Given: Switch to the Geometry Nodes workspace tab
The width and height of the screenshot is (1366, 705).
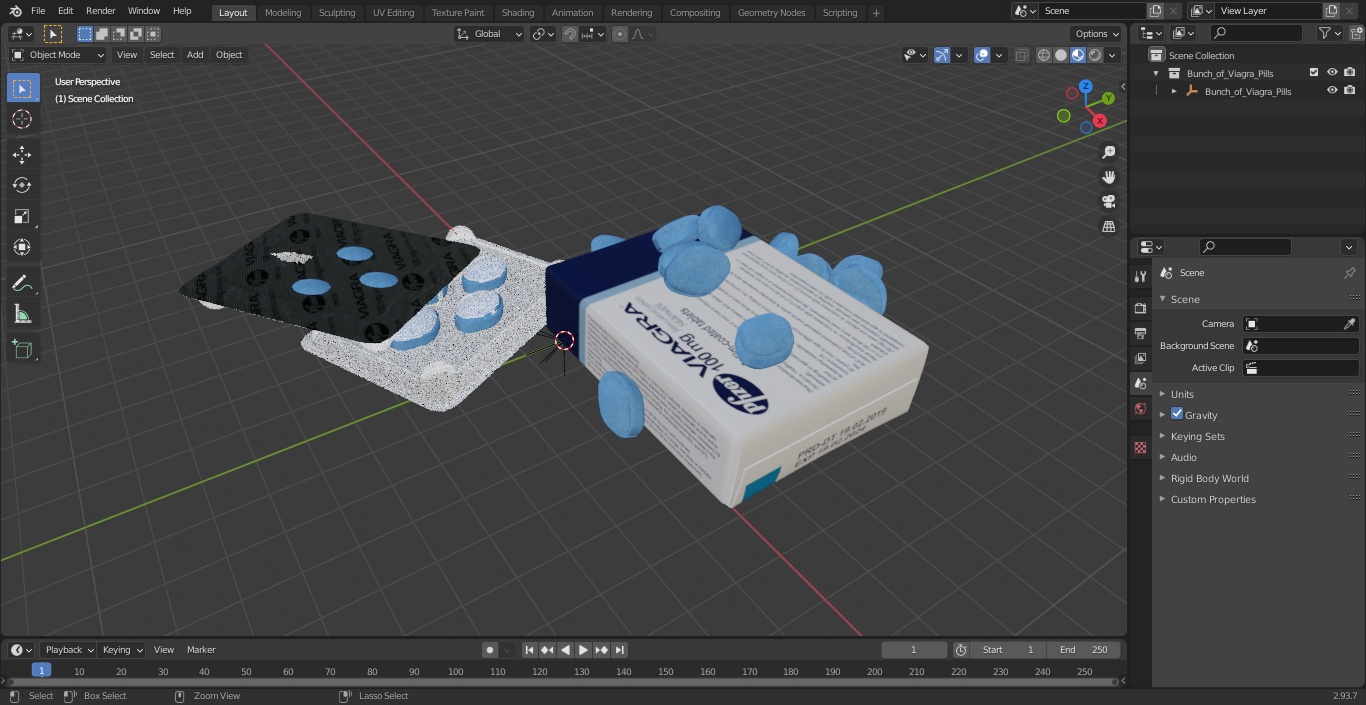Looking at the screenshot, I should 771,13.
